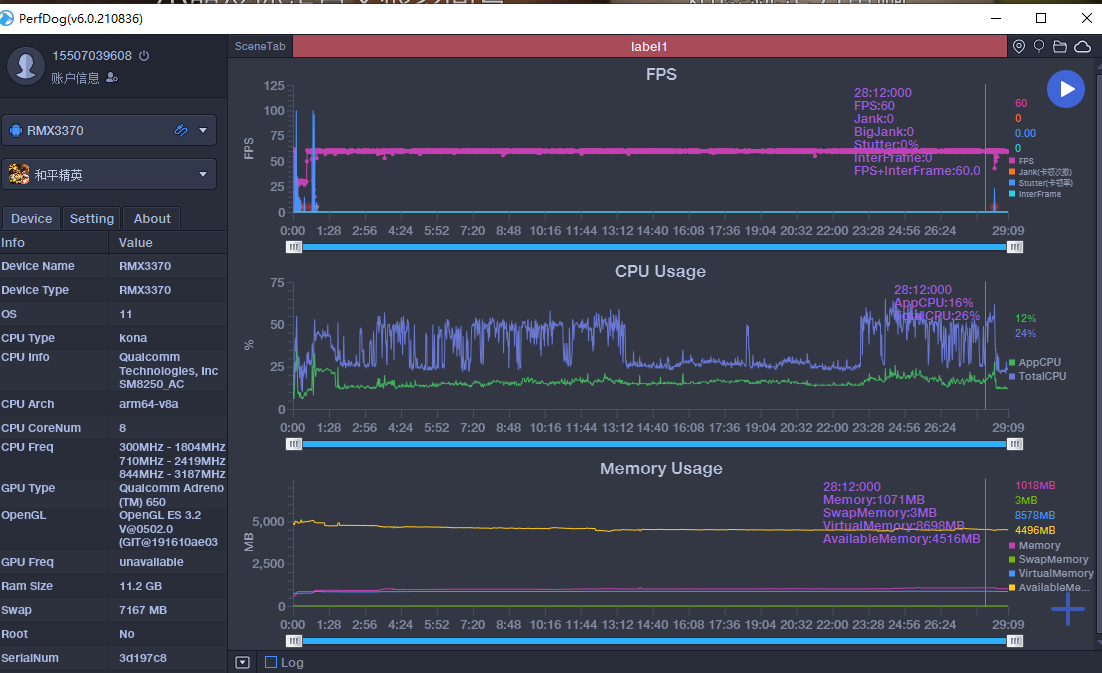This screenshot has height=673, width=1102.
Task: Select the label1 scene bar
Action: 649,47
